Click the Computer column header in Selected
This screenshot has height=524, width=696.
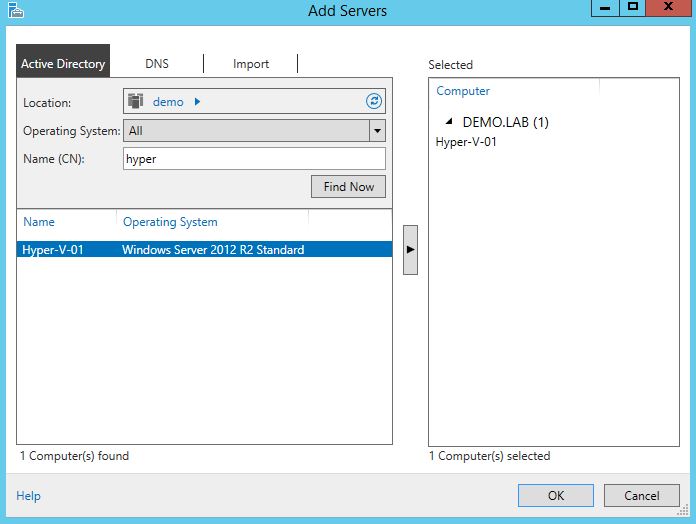point(463,91)
